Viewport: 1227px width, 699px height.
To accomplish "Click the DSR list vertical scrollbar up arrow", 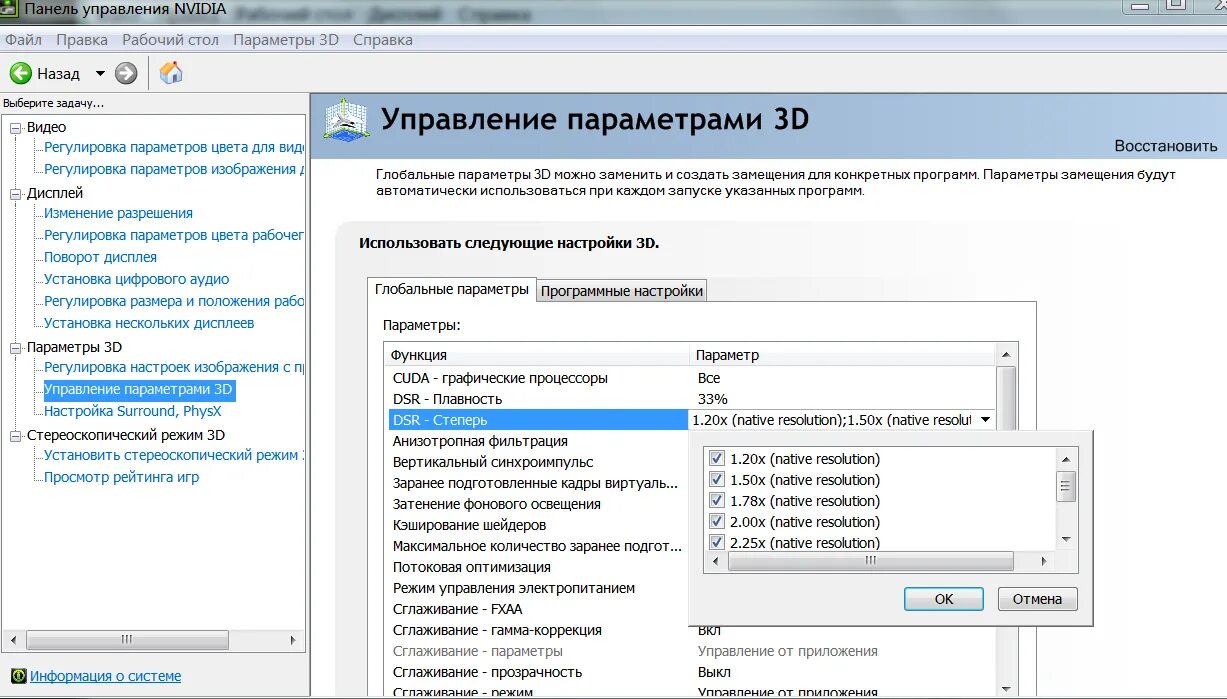I will [x=1066, y=458].
